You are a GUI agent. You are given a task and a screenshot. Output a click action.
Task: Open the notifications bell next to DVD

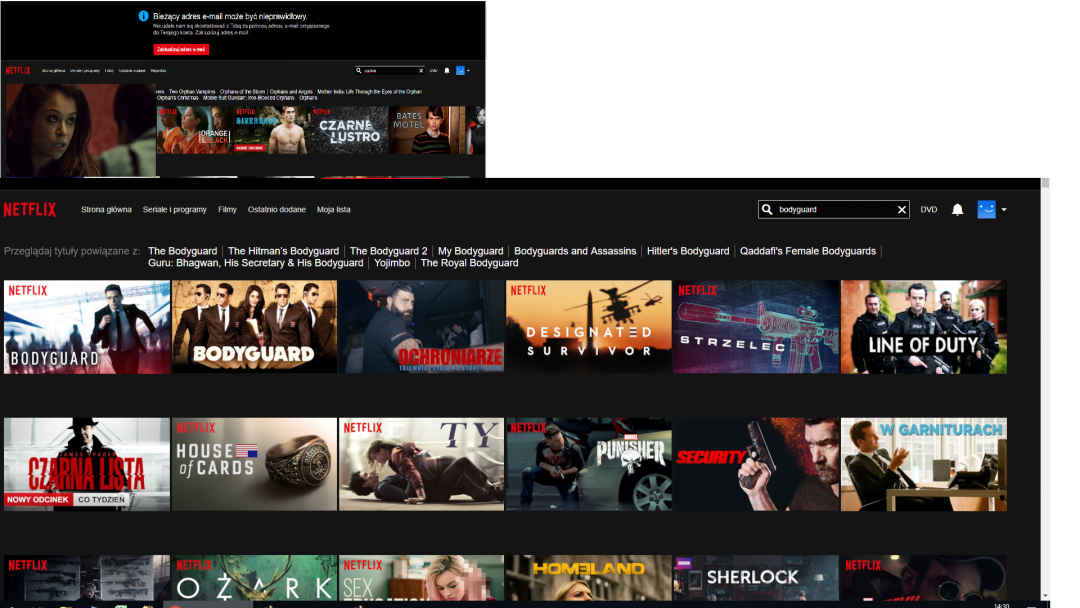[x=957, y=210]
